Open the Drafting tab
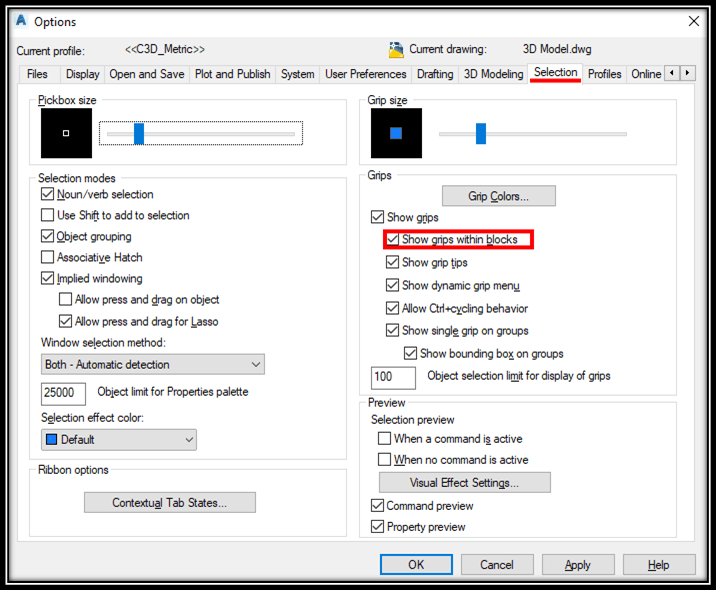This screenshot has width=716, height=590. 435,74
